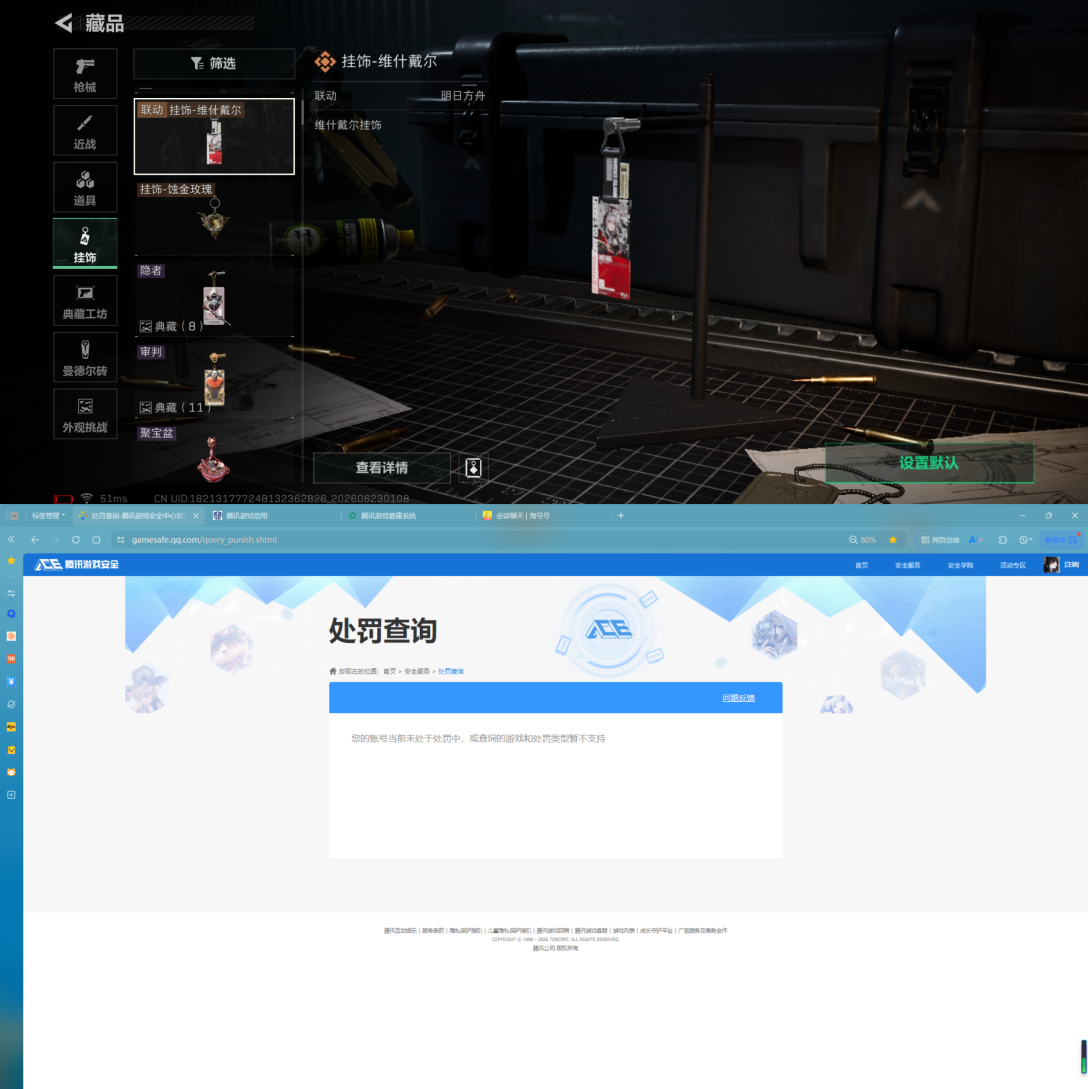Open the 标签管理 tab manager dropdown

coord(48,516)
